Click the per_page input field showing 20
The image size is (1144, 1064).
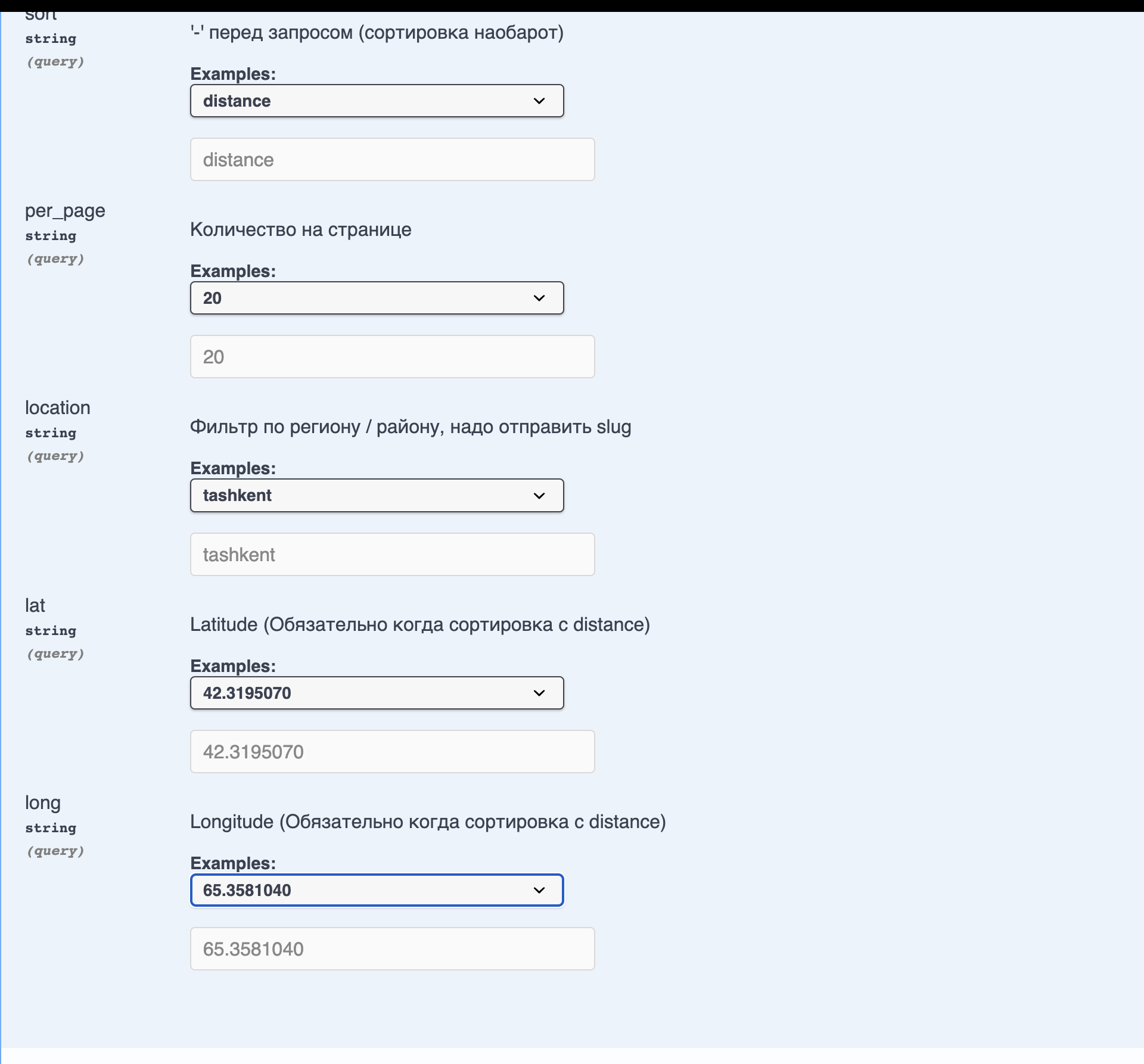392,357
